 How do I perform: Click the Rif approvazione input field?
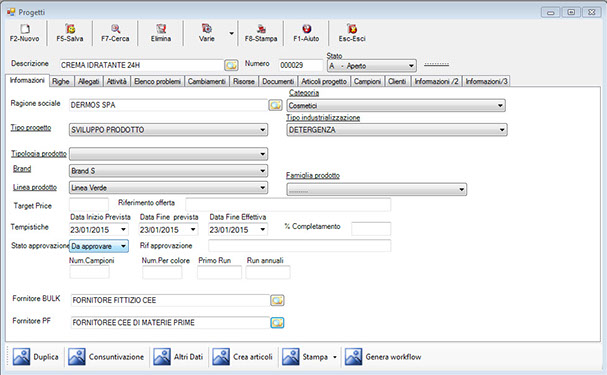tap(300, 246)
